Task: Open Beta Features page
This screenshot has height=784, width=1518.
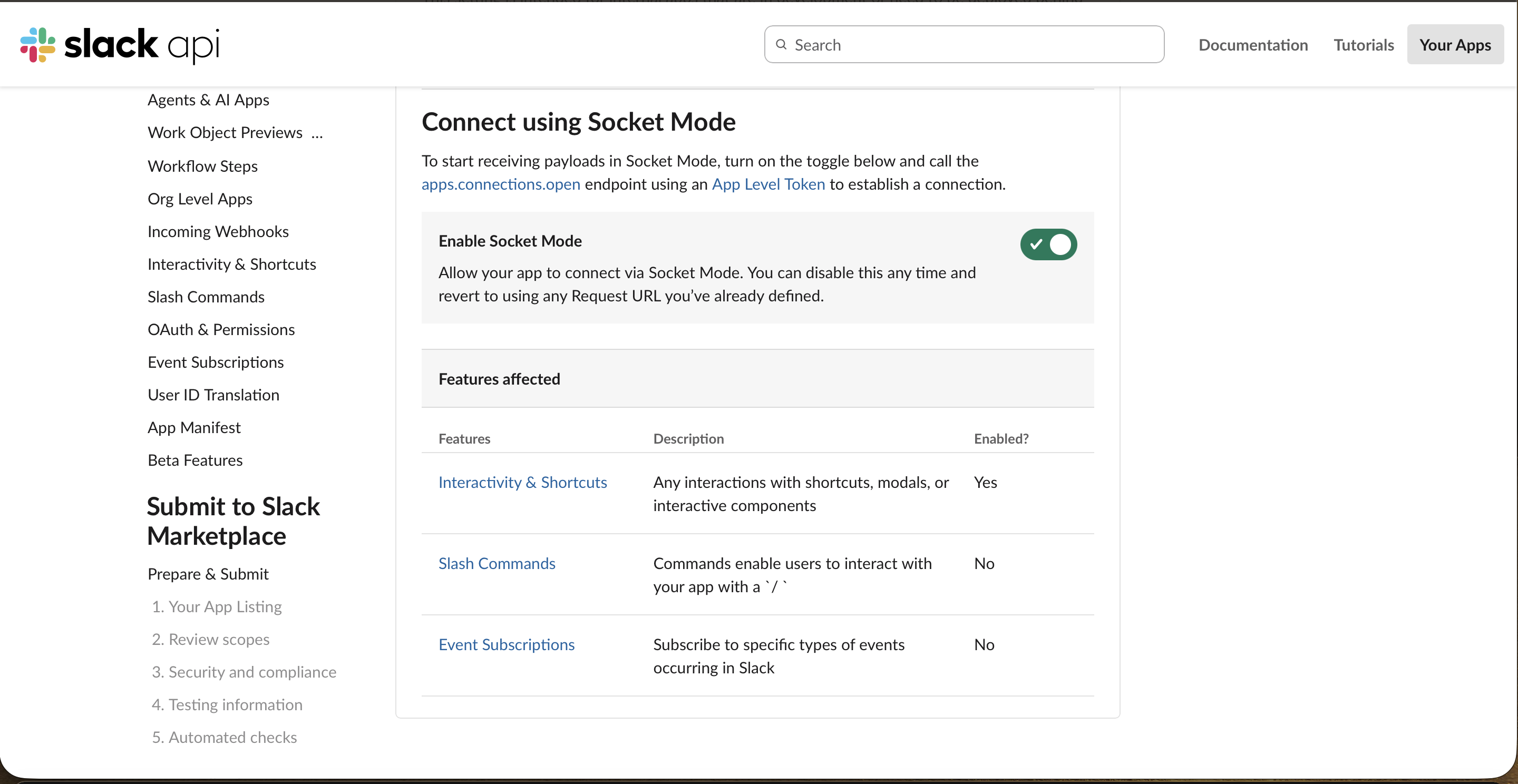Action: [x=195, y=460]
